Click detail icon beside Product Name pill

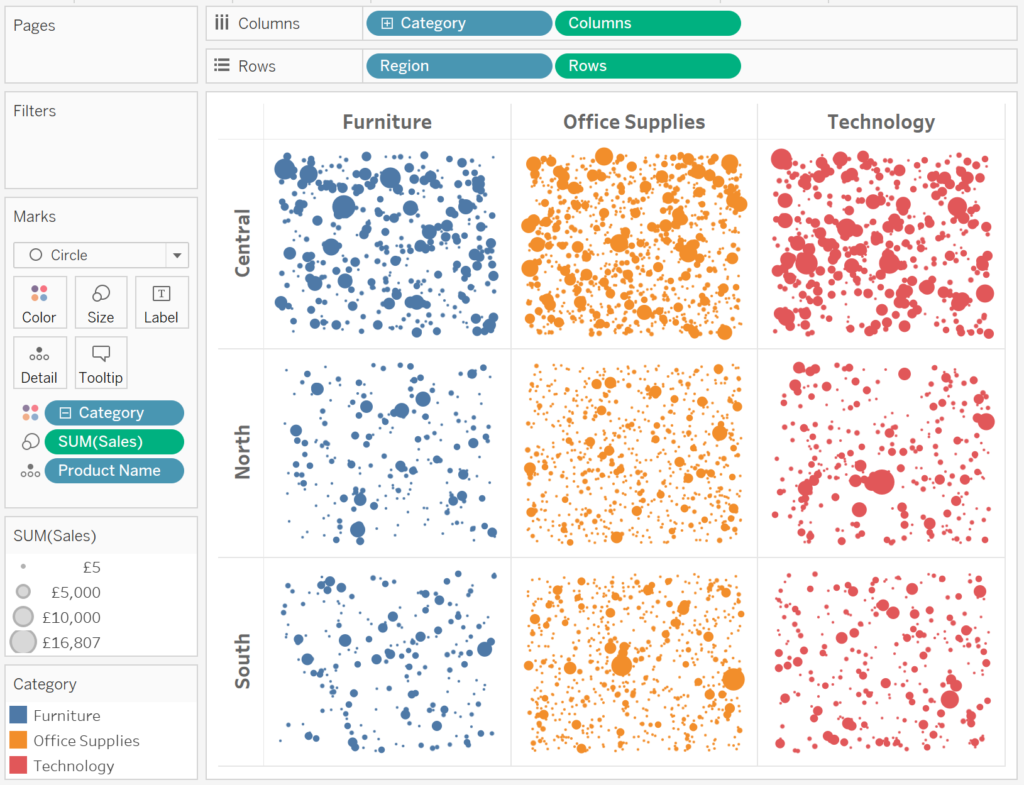[30, 471]
